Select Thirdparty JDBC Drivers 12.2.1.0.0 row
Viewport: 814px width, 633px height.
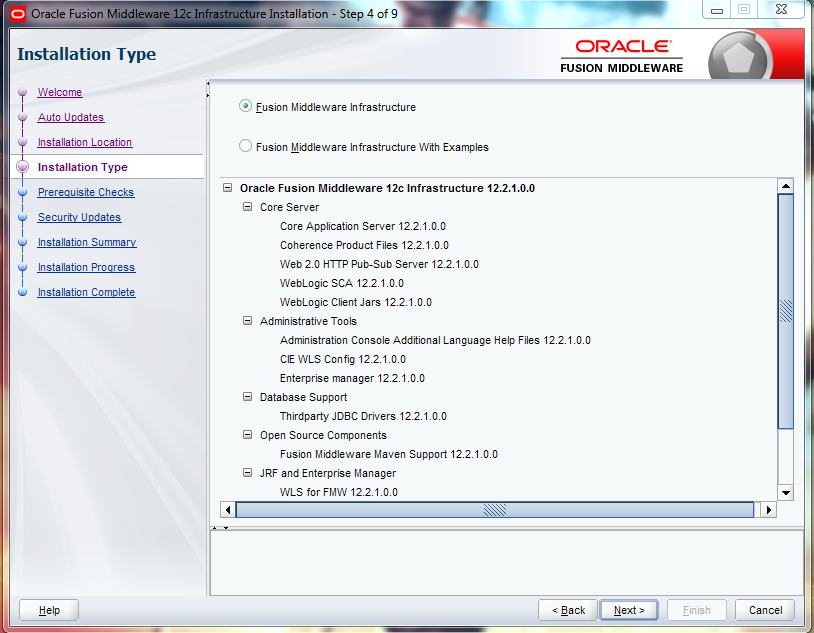click(363, 416)
